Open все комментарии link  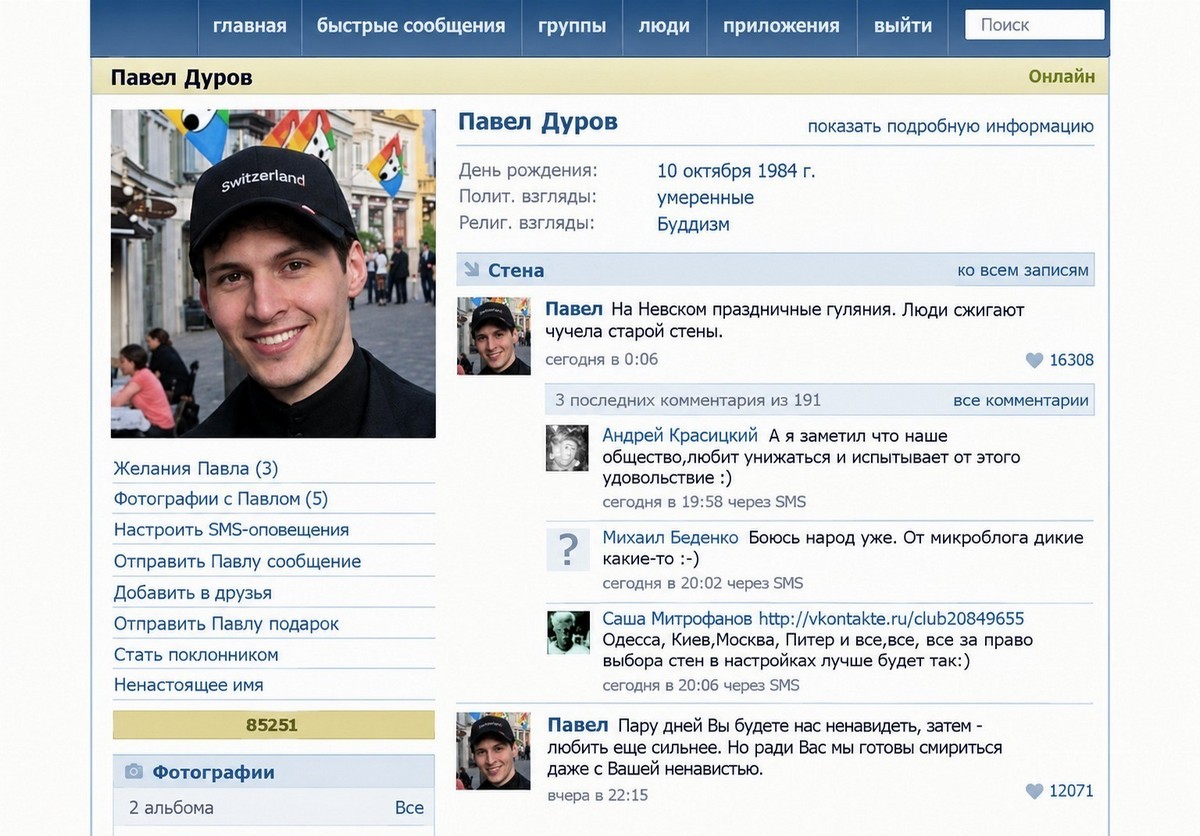coord(1021,400)
